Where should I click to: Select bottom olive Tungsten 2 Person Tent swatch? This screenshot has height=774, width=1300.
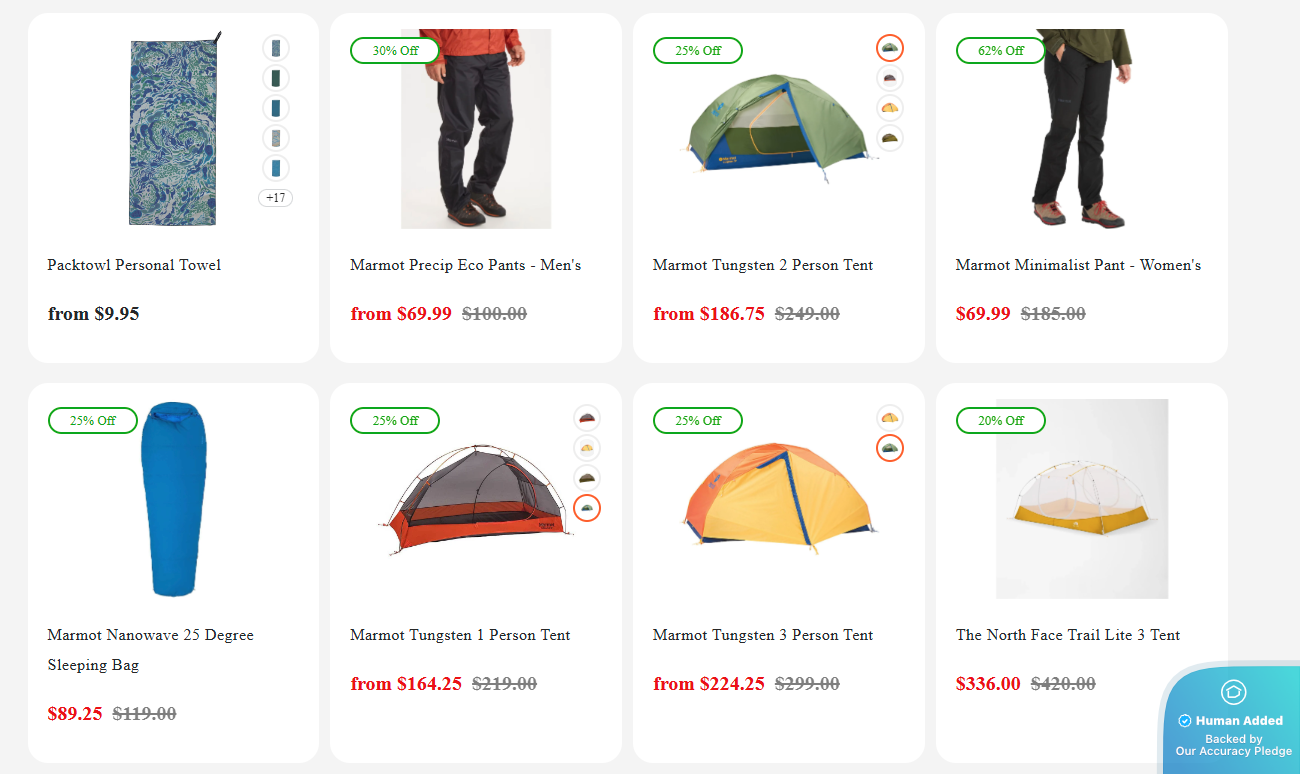[x=890, y=138]
